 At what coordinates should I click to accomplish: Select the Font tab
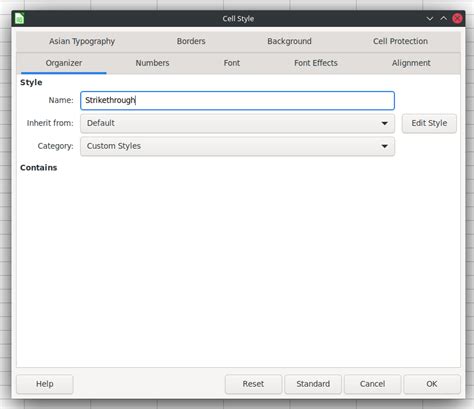point(232,63)
